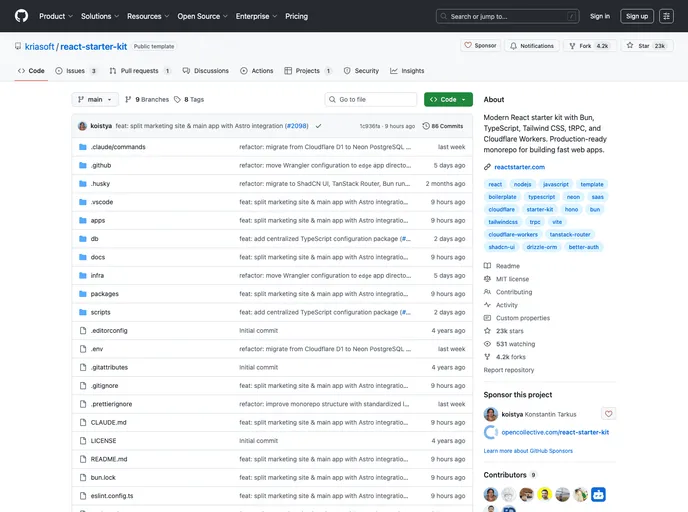Open the .env file
The image size is (688, 512).
point(97,349)
